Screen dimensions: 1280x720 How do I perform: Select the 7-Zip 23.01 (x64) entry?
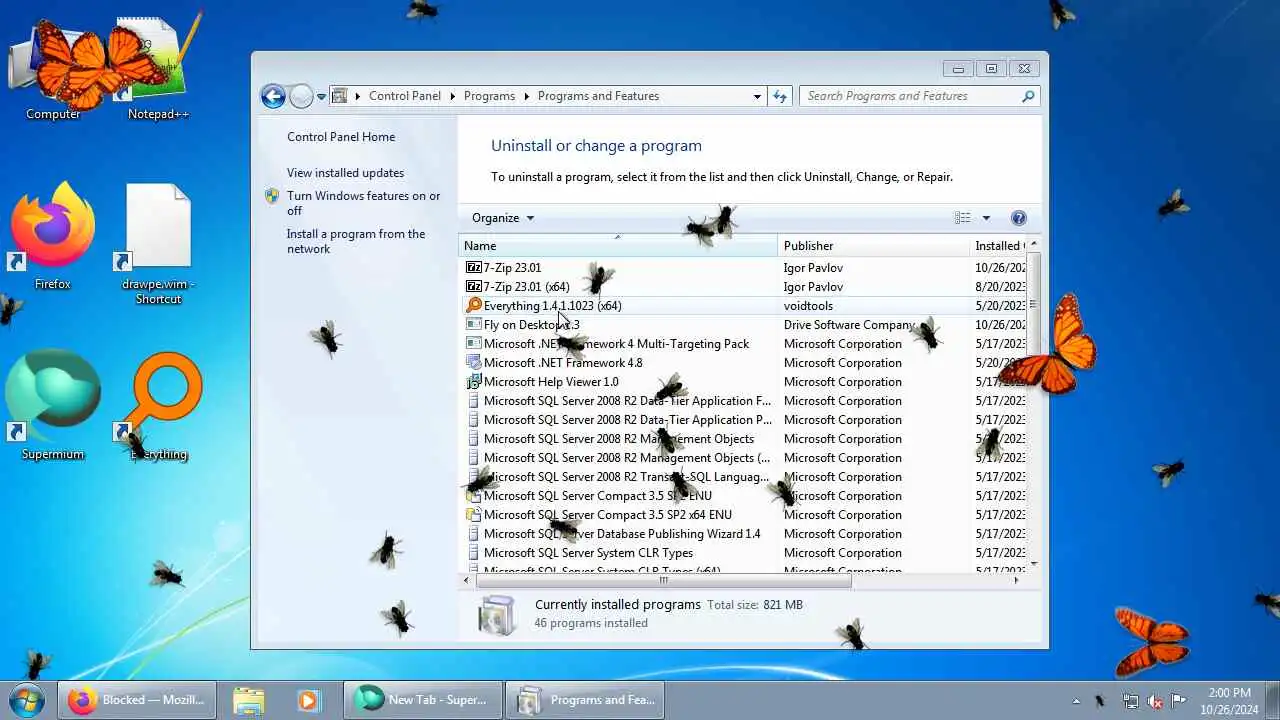point(743,287)
